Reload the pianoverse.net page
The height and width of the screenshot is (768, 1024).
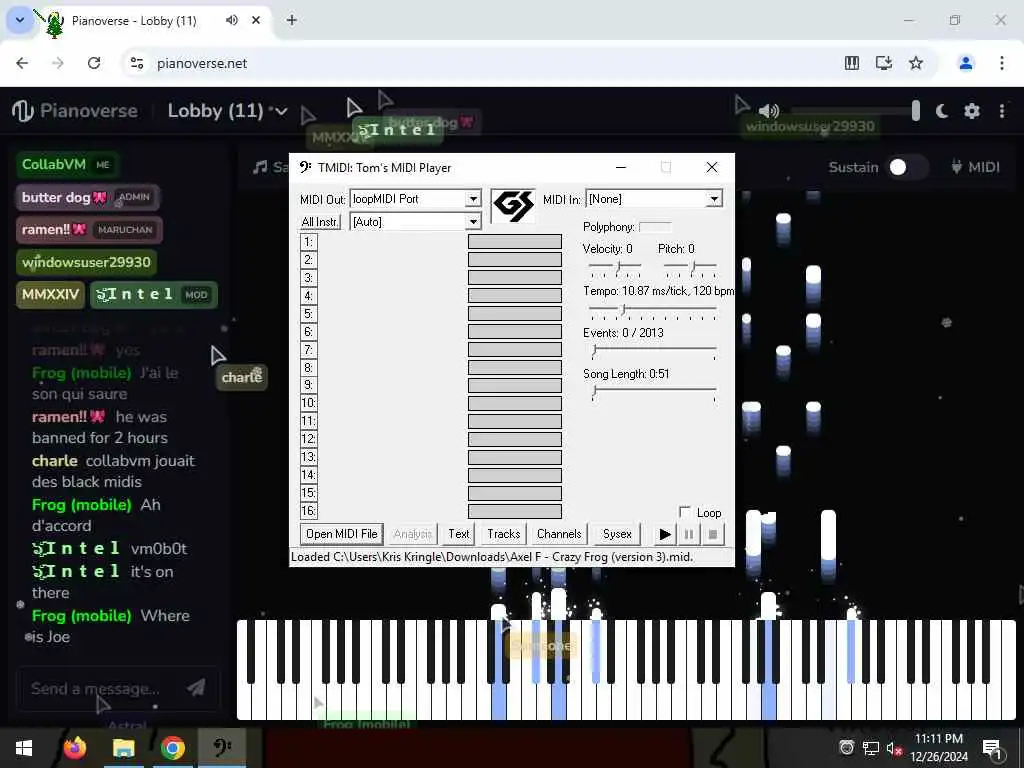94,63
